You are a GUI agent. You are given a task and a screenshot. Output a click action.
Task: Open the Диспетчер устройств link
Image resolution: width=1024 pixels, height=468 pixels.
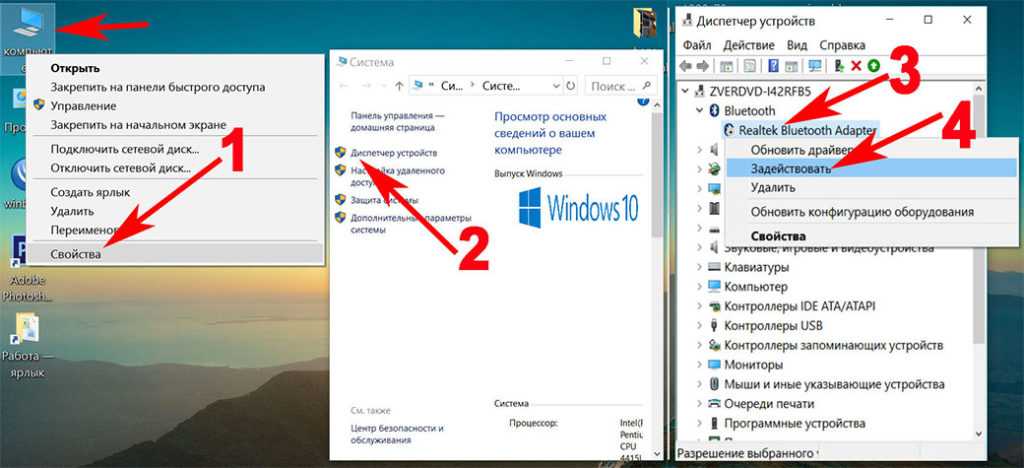tap(393, 152)
